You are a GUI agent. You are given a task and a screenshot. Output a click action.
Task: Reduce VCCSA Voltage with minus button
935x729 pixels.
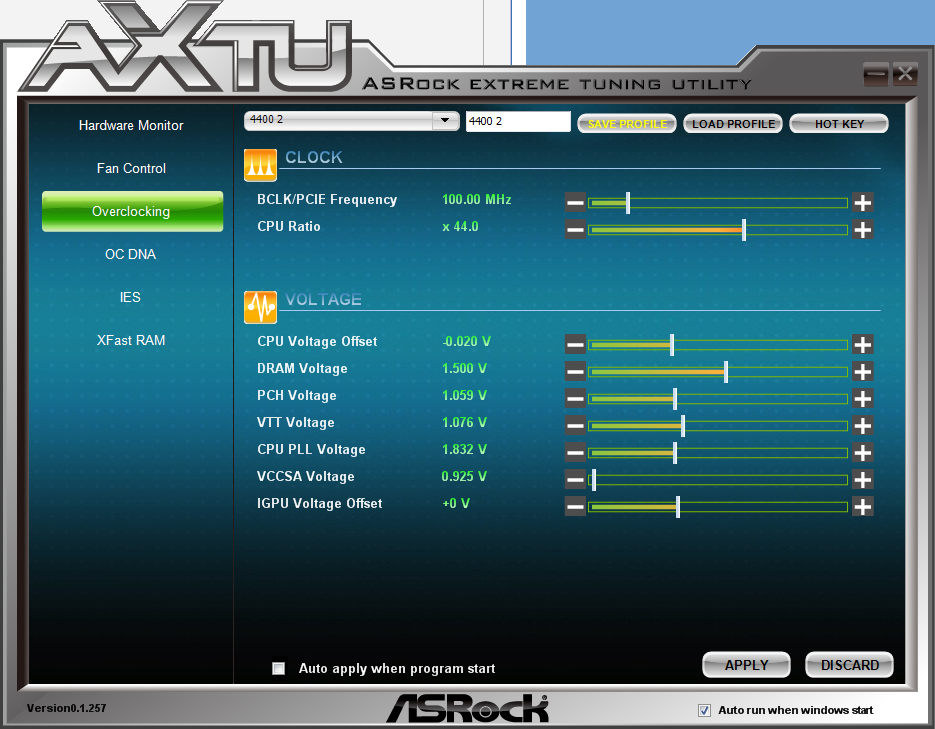point(575,479)
